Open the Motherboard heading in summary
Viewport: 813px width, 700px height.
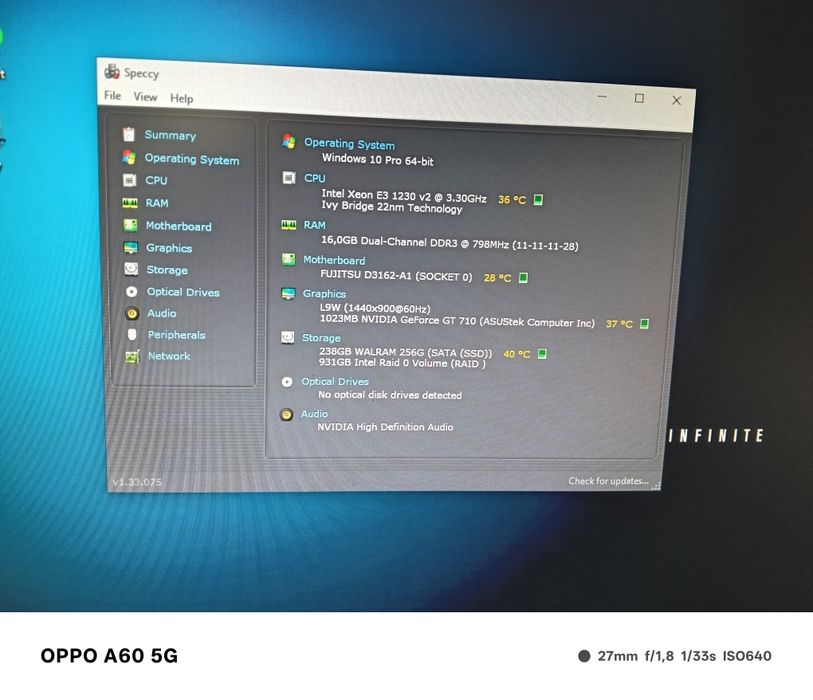point(334,260)
